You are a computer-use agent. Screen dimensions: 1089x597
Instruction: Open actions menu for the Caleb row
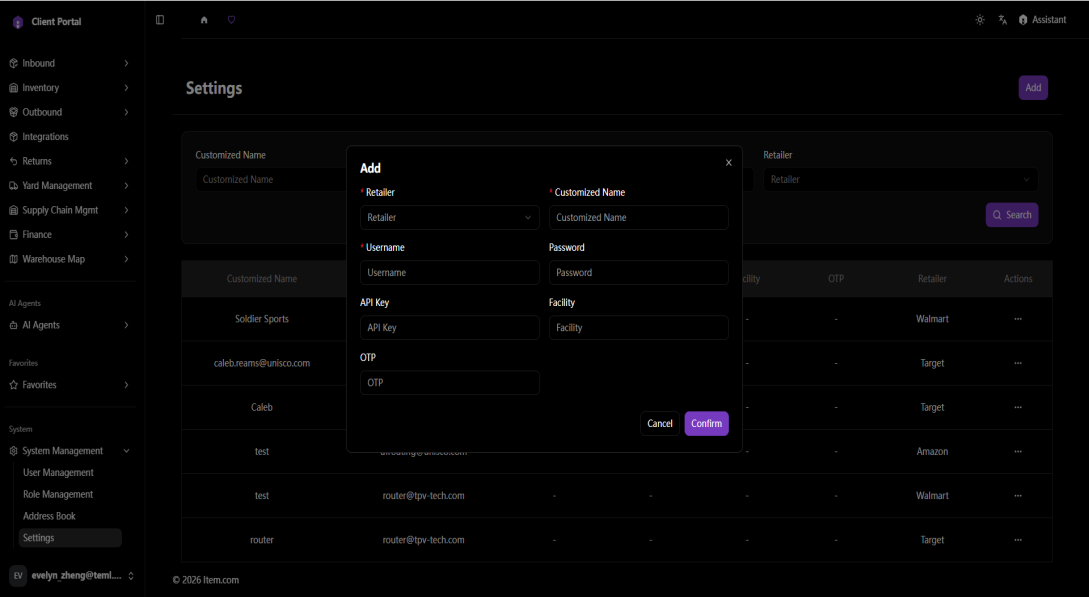coord(1018,407)
